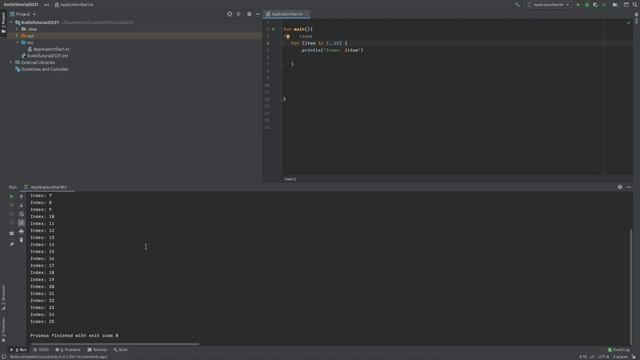Toggle soft-wrap in Run console
This screenshot has width=640, height=360.
pyautogui.click(x=21, y=214)
